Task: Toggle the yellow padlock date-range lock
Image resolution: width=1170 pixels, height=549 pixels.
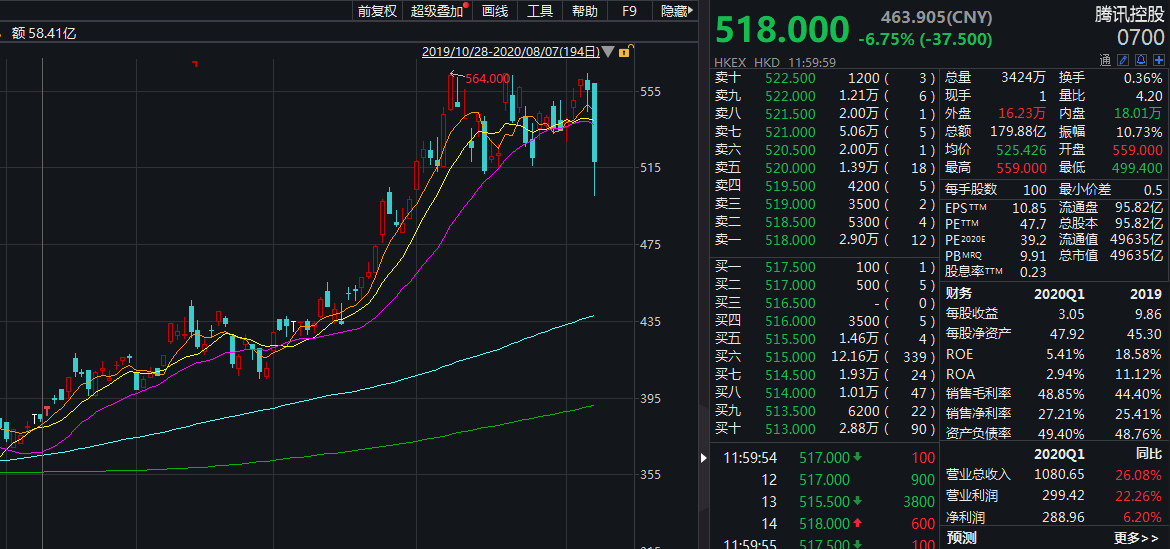Action: click(625, 51)
